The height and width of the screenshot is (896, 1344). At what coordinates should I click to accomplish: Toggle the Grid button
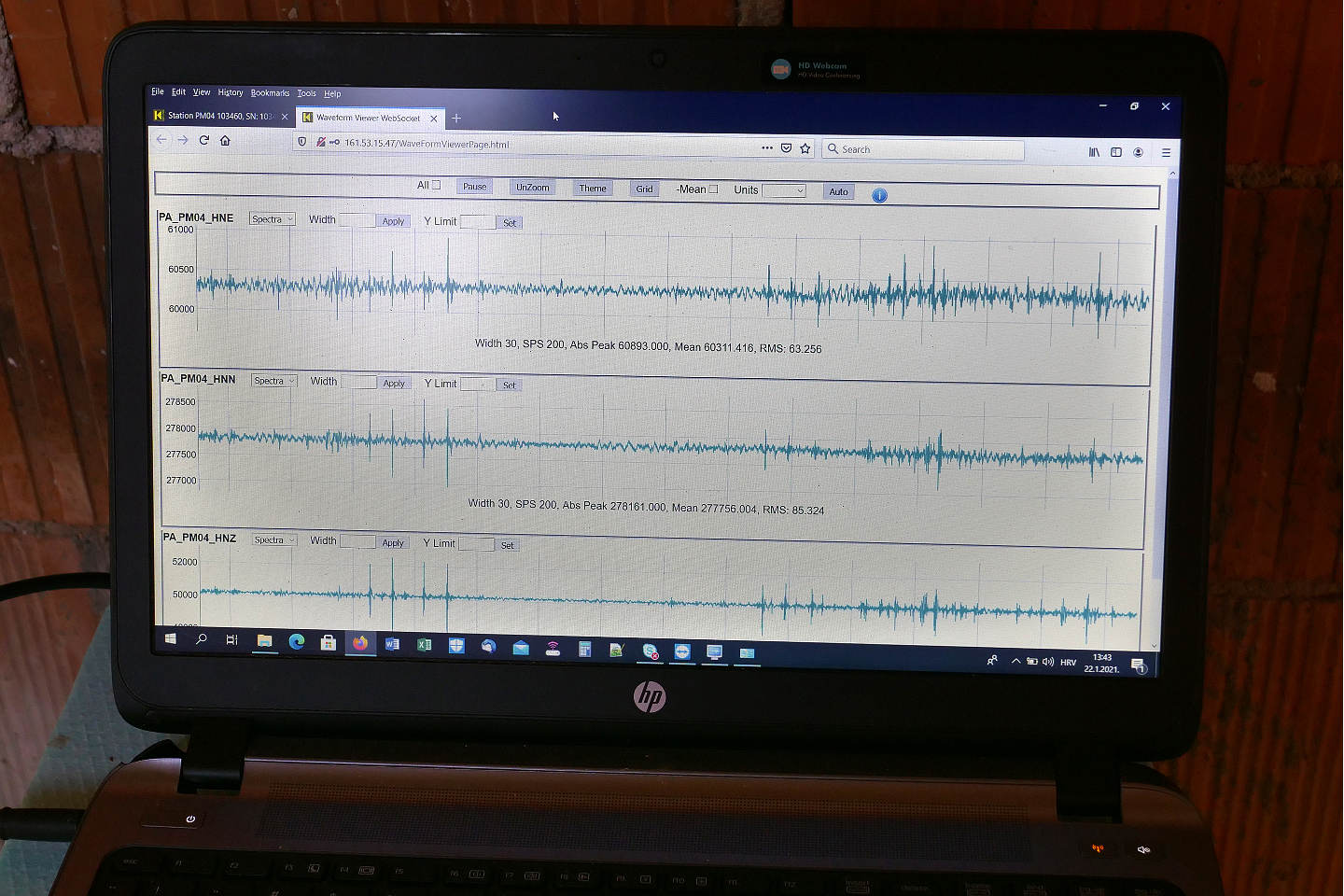click(644, 189)
